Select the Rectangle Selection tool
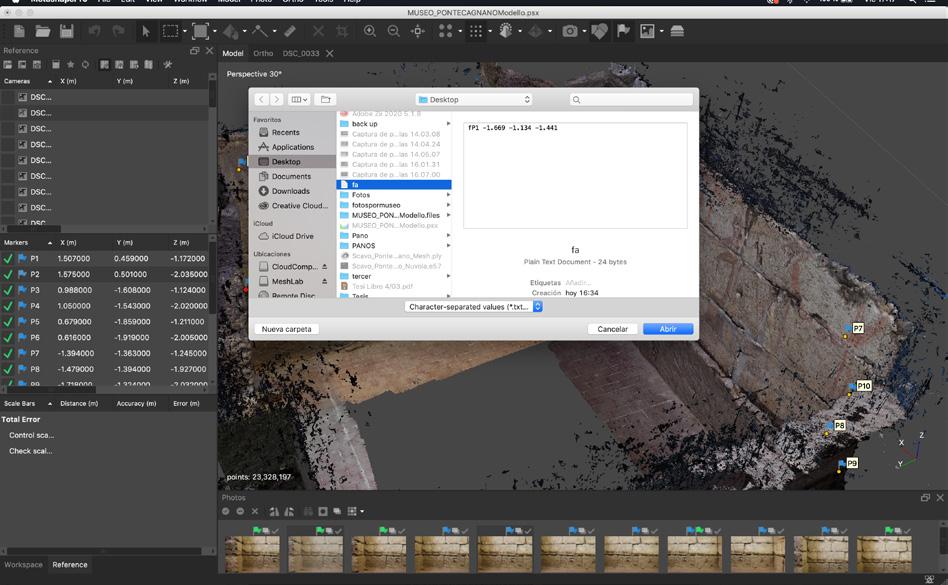Viewport: 948px width, 585px height. pos(170,31)
